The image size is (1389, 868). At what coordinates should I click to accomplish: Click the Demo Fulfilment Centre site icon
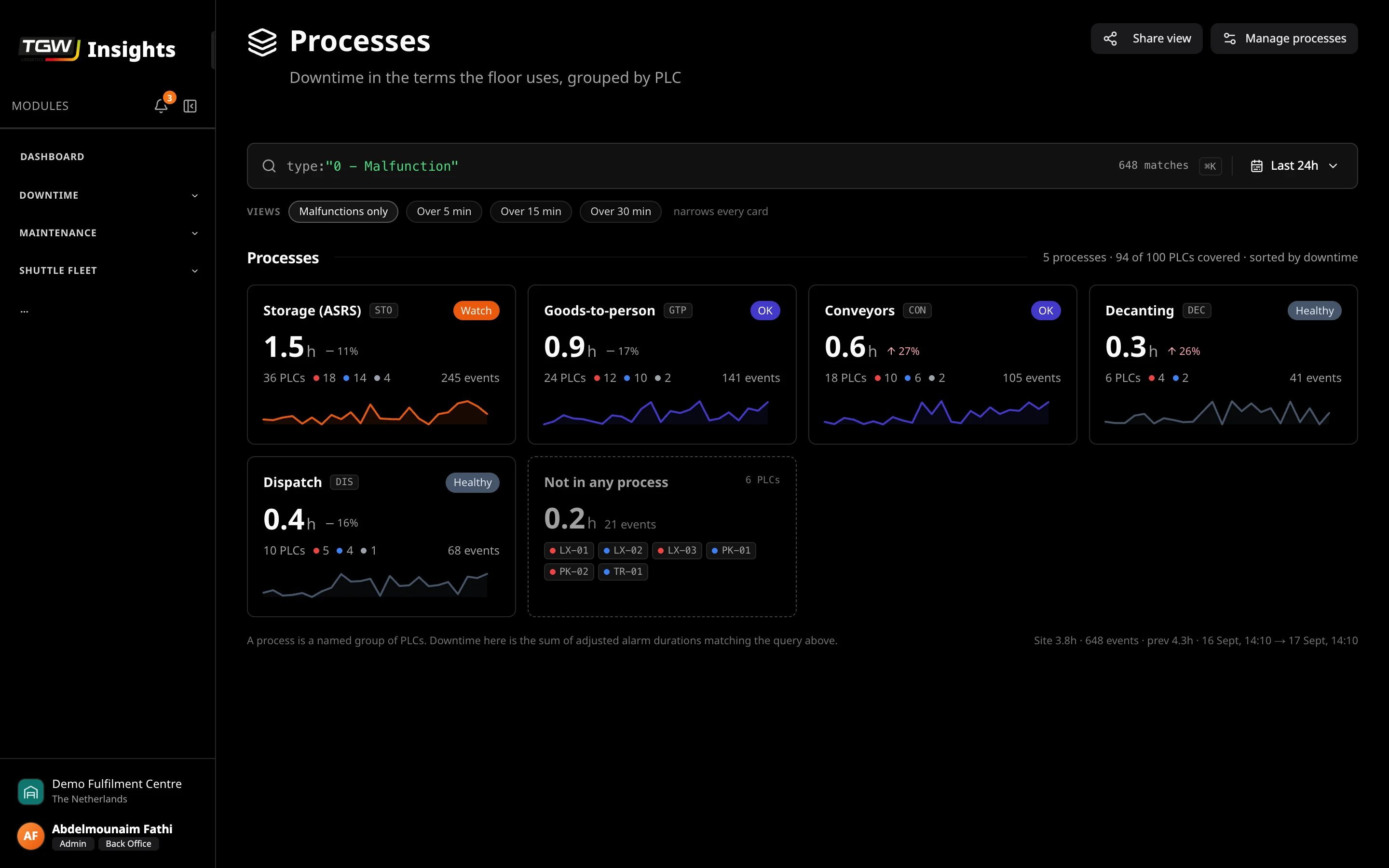click(30, 791)
